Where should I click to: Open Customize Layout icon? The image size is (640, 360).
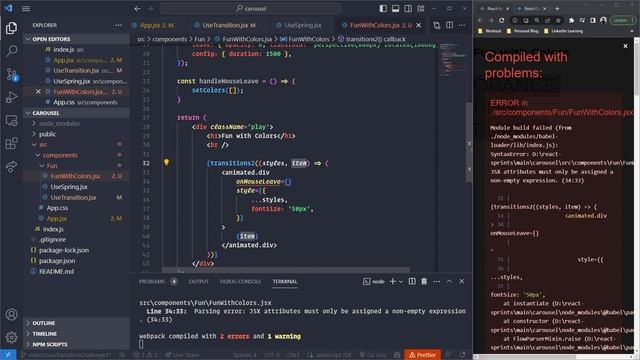click(x=420, y=9)
